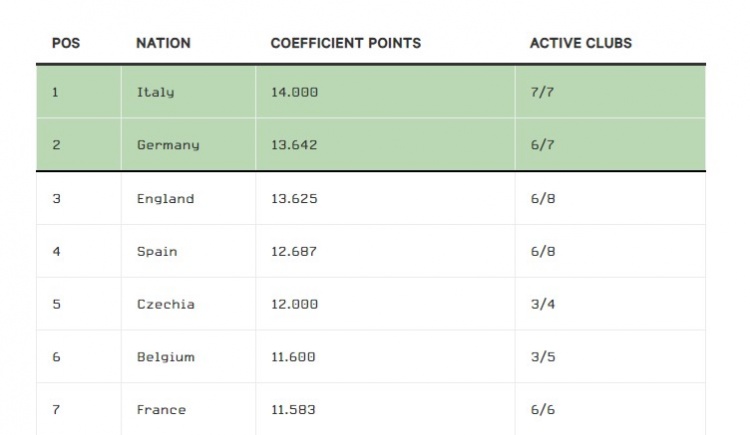Open the Belgium nation entry

click(165, 357)
